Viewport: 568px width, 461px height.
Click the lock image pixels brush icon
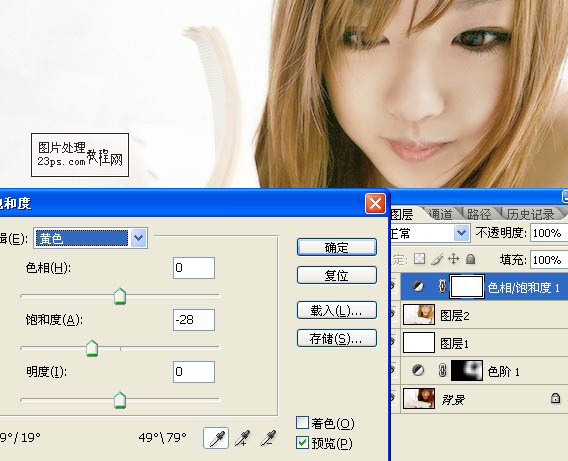(437, 259)
